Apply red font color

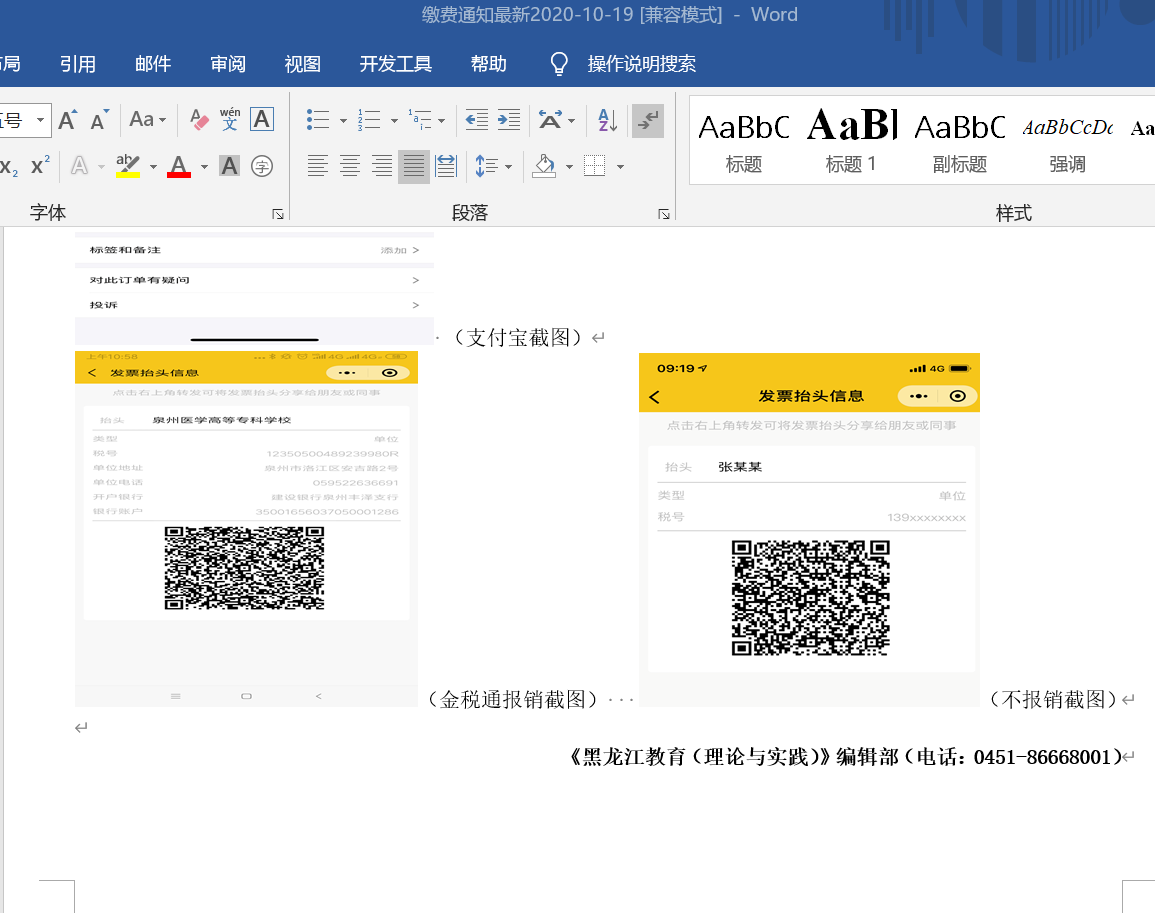178,166
